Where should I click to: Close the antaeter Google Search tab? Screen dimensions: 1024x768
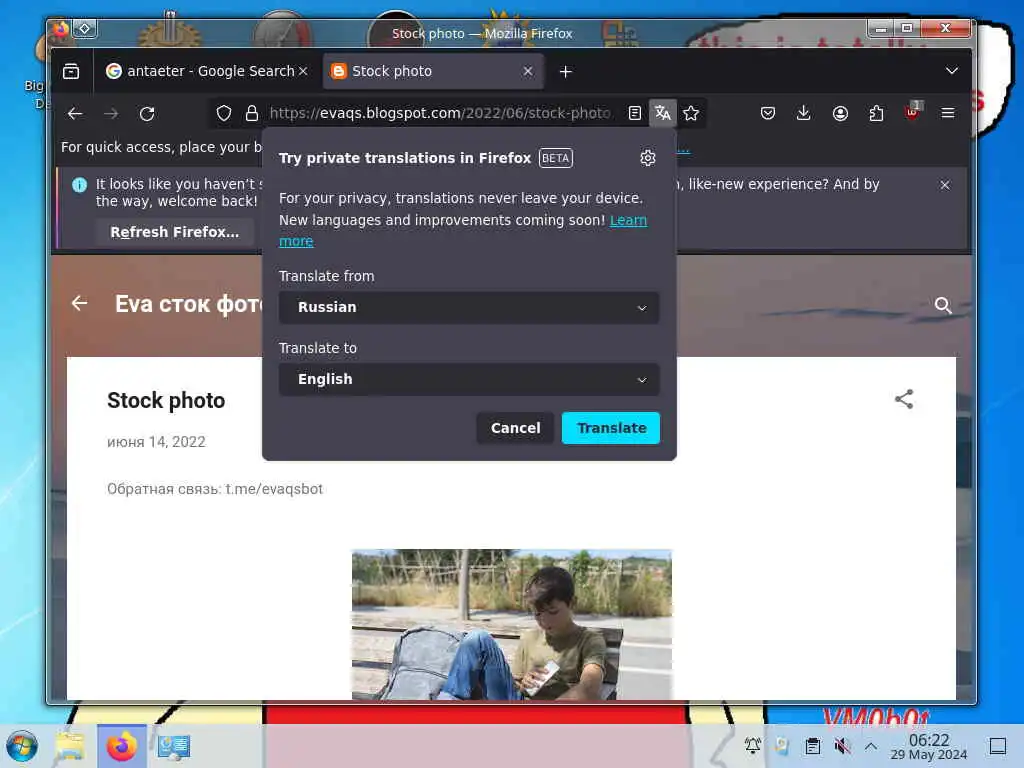[303, 71]
